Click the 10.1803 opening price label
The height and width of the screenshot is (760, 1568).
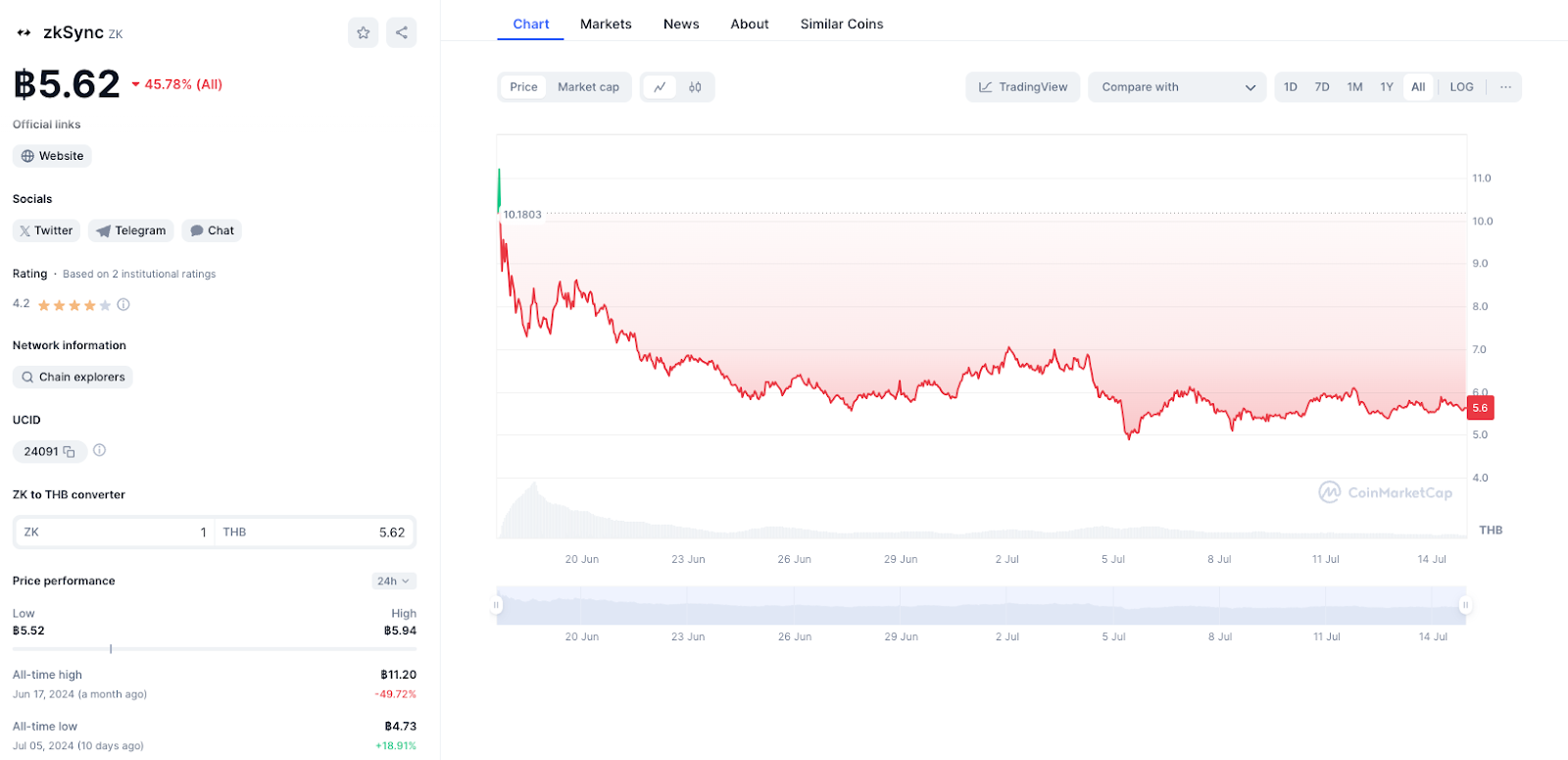click(x=522, y=215)
